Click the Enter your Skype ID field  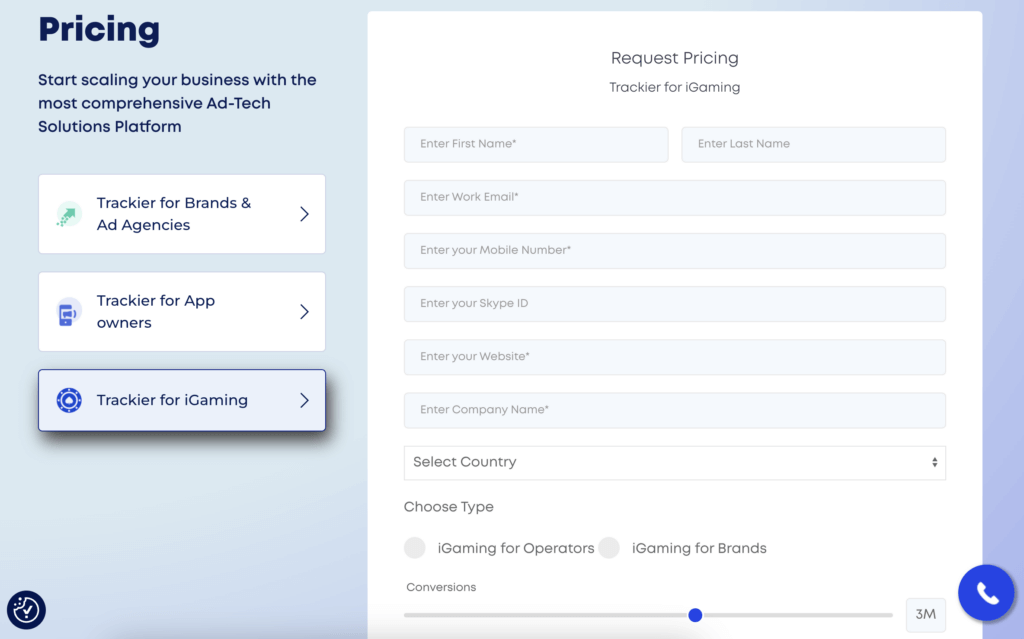click(x=675, y=303)
